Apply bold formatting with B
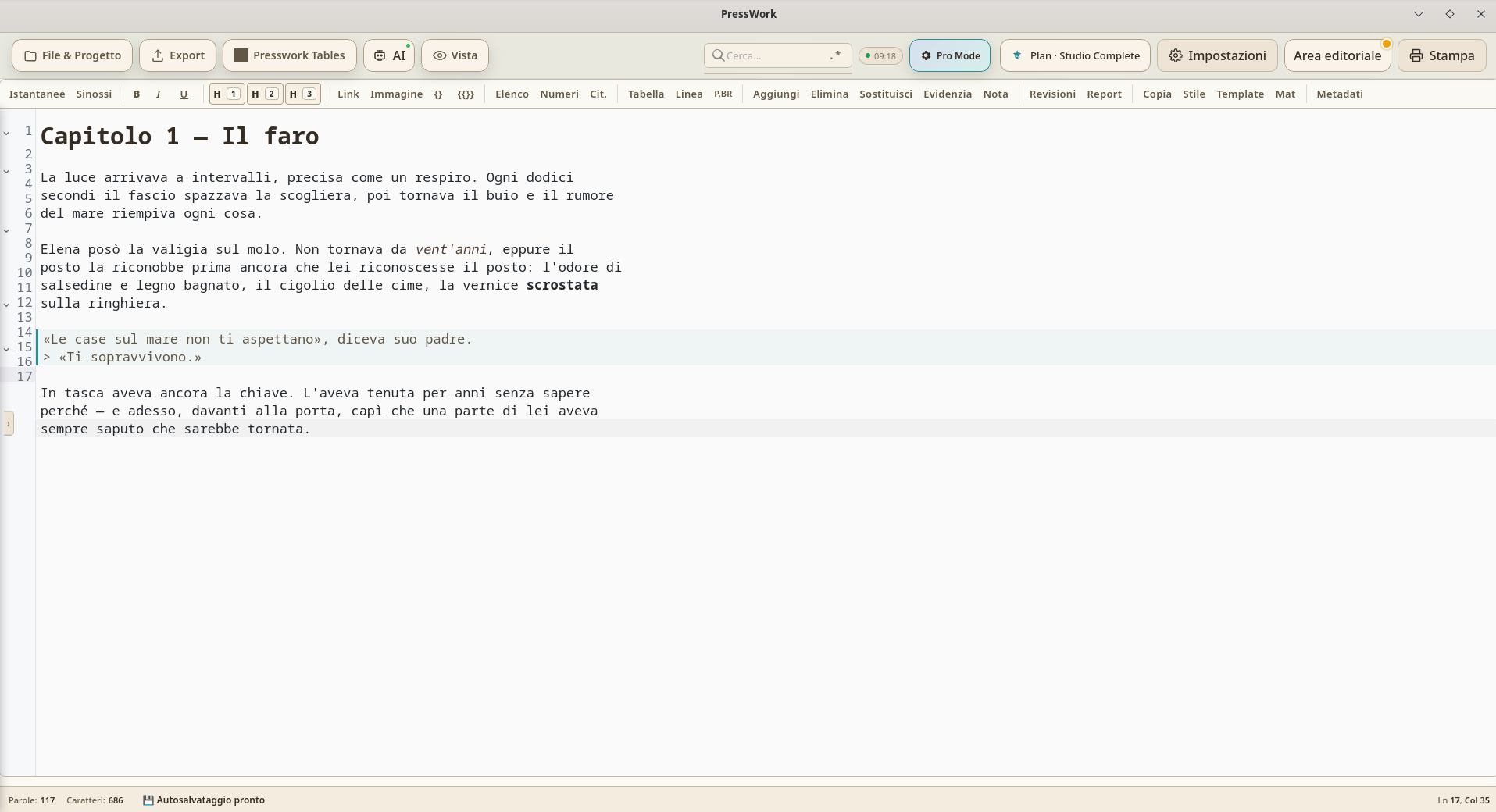 pos(137,94)
